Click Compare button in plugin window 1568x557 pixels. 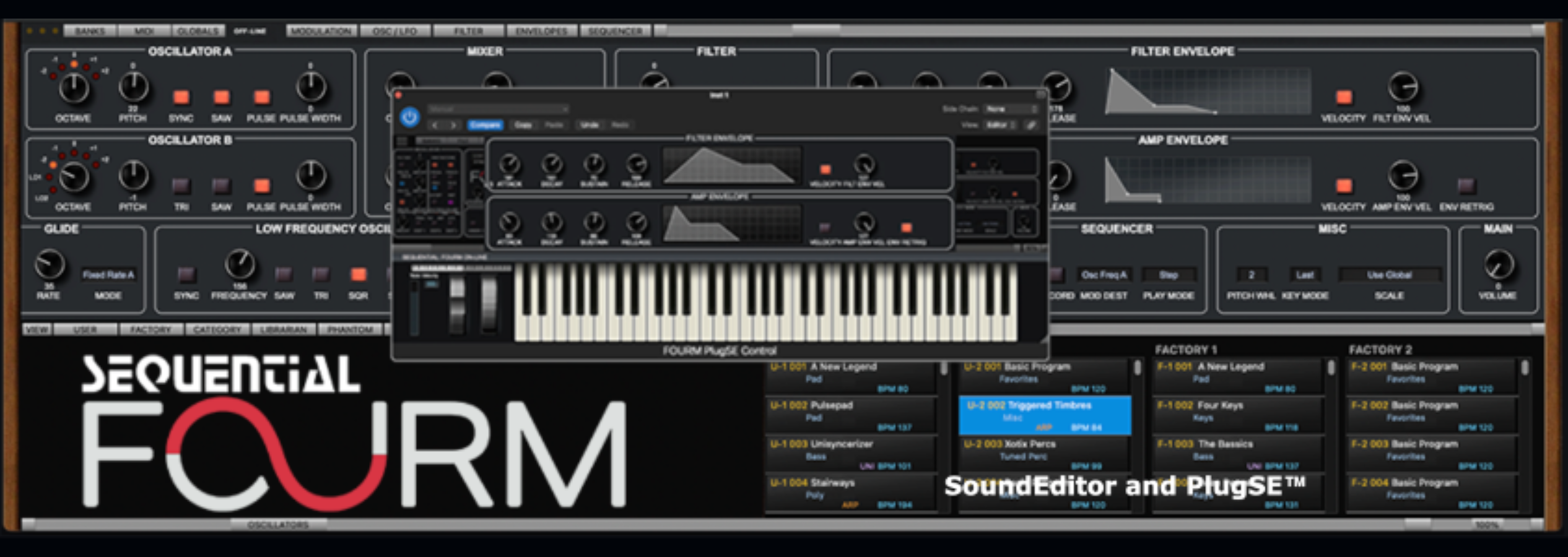click(x=485, y=125)
